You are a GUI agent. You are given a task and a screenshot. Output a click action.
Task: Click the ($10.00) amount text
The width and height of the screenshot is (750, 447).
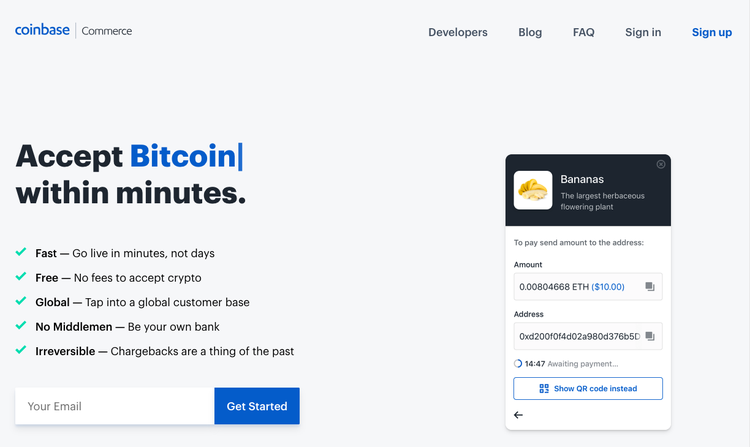pyautogui.click(x=608, y=287)
